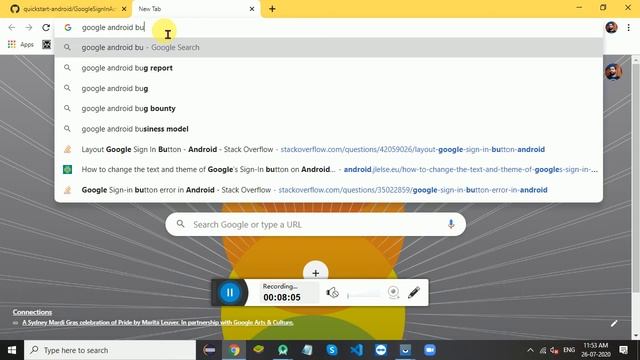
Task: Open Chrome from the taskbar
Action: pos(234,350)
